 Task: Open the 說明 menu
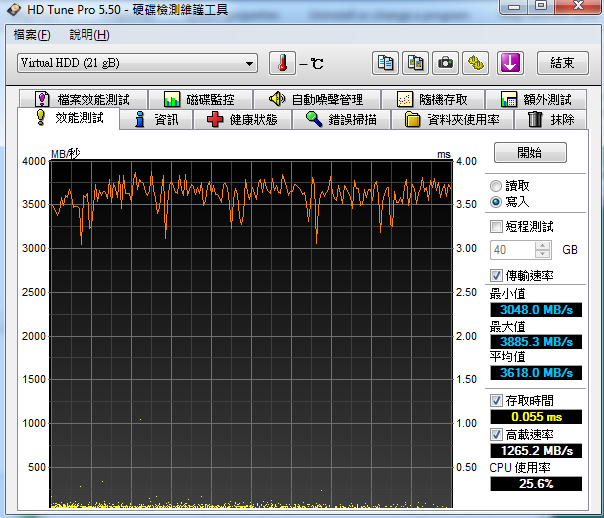[x=89, y=34]
